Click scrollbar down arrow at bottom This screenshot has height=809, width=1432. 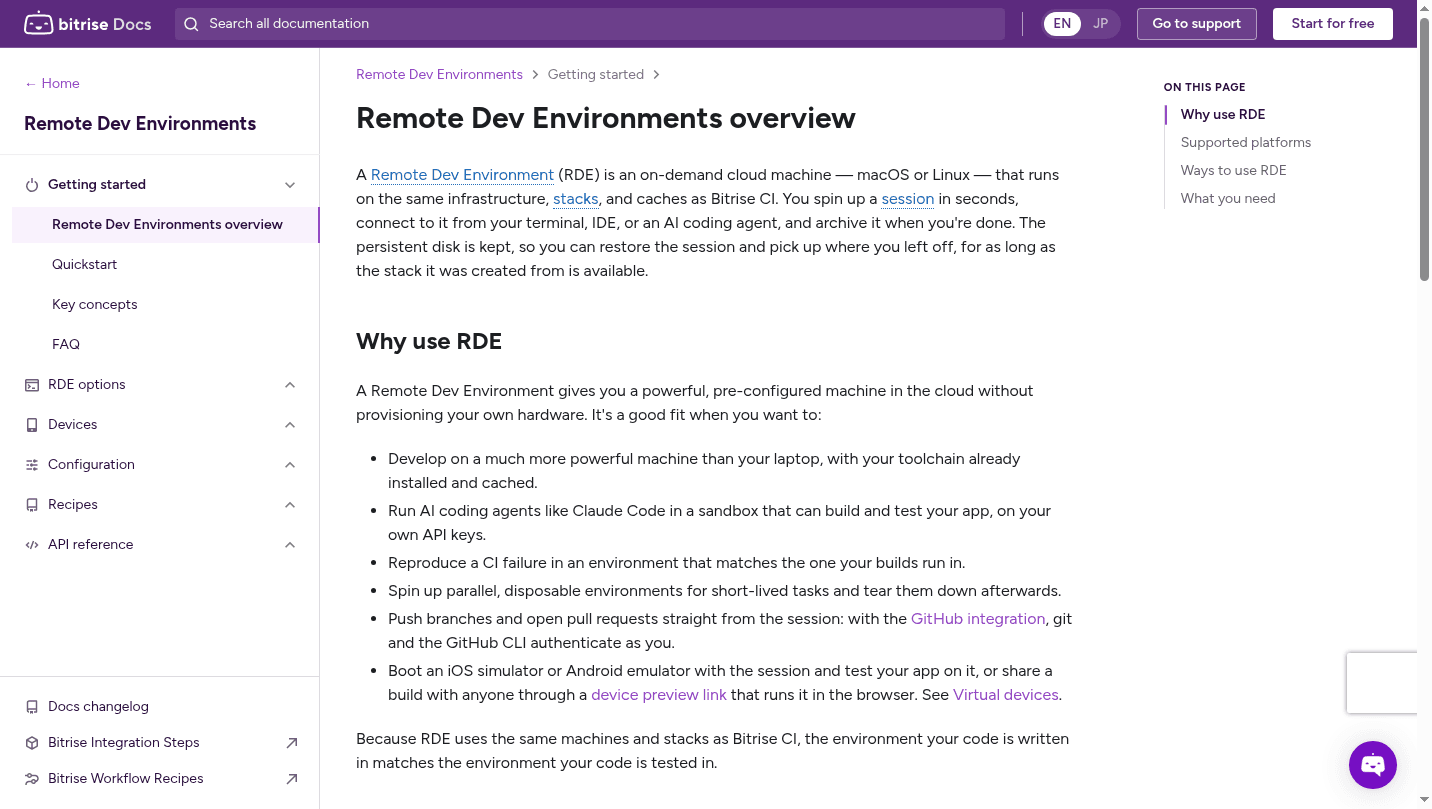[x=1425, y=800]
